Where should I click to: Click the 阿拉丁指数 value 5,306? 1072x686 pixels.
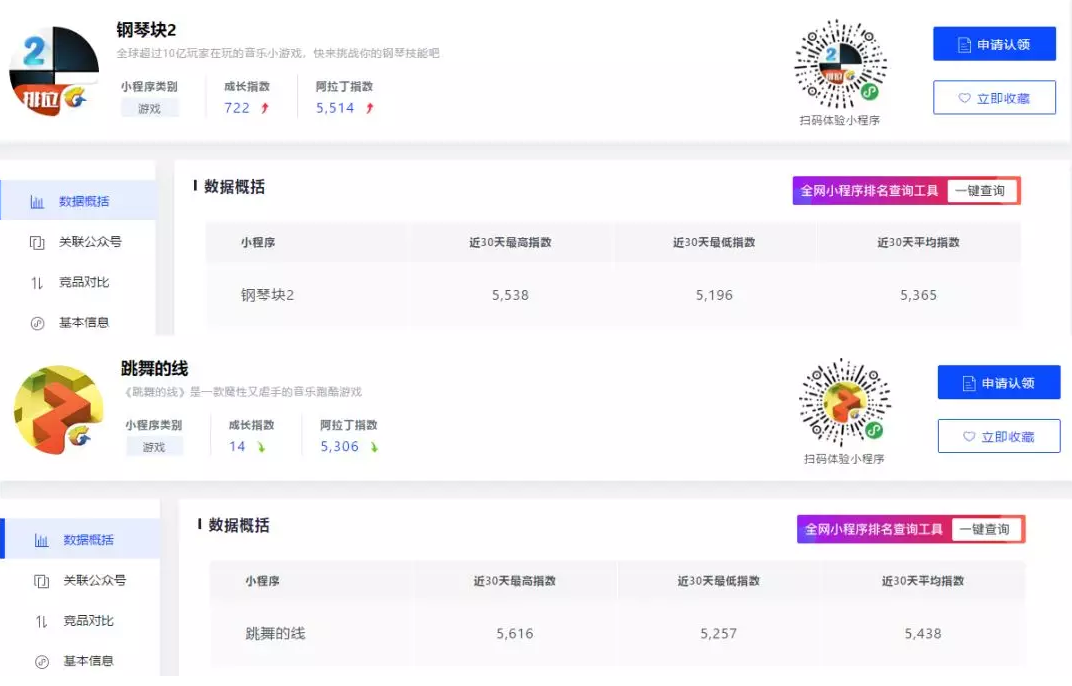pyautogui.click(x=340, y=447)
